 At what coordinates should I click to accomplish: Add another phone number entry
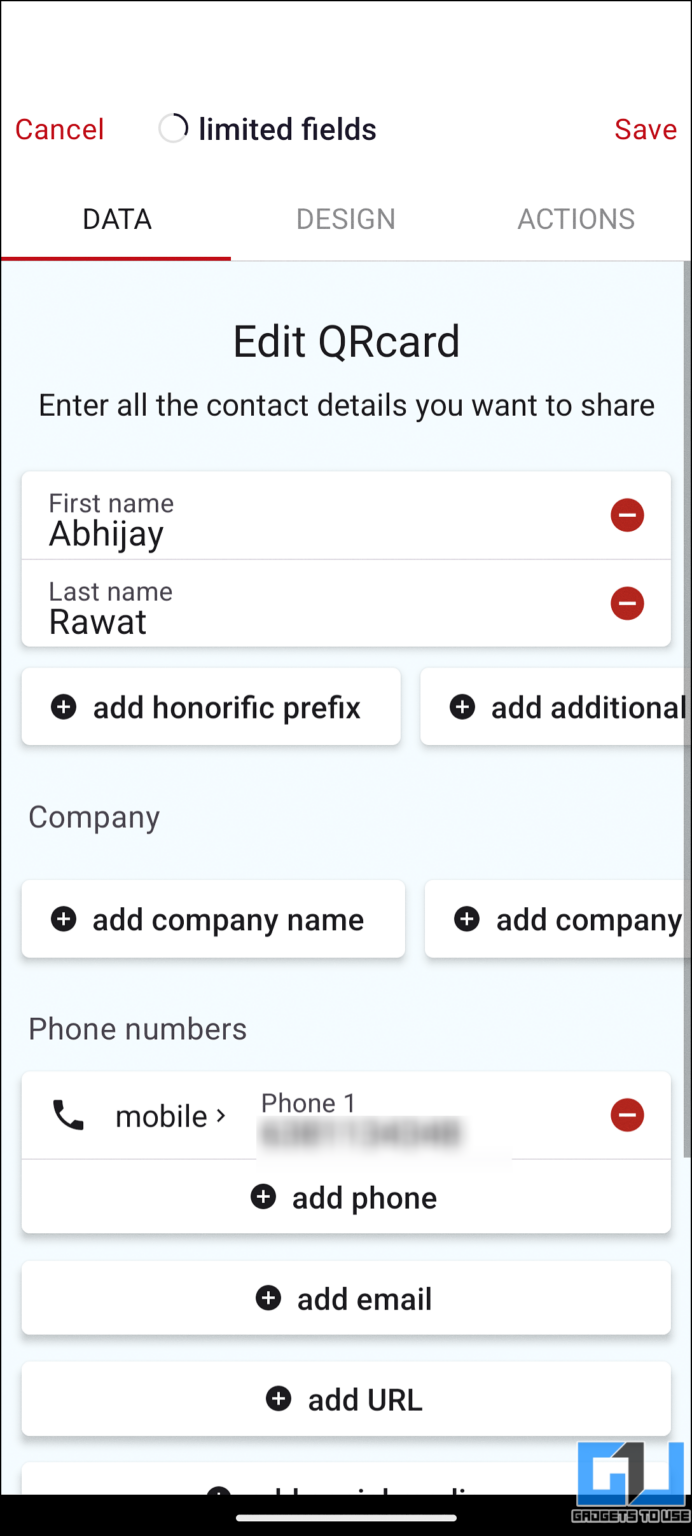click(345, 1197)
